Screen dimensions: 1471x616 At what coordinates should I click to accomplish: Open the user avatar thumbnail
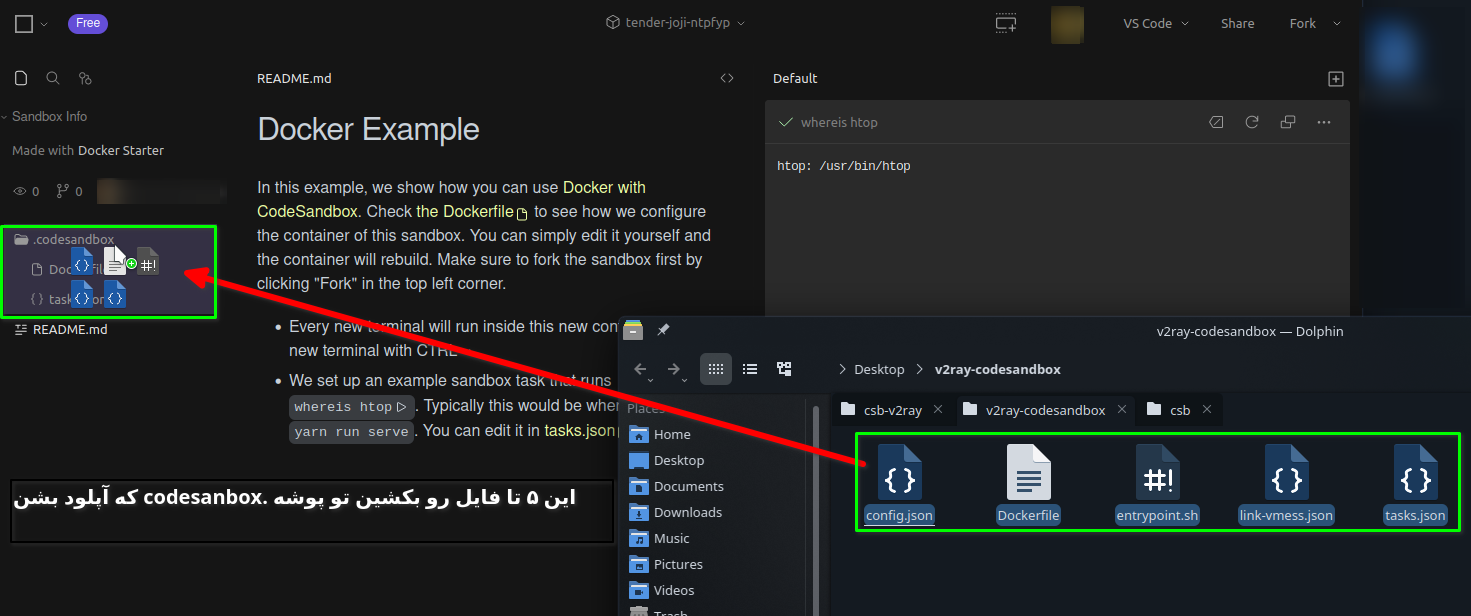[1067, 24]
